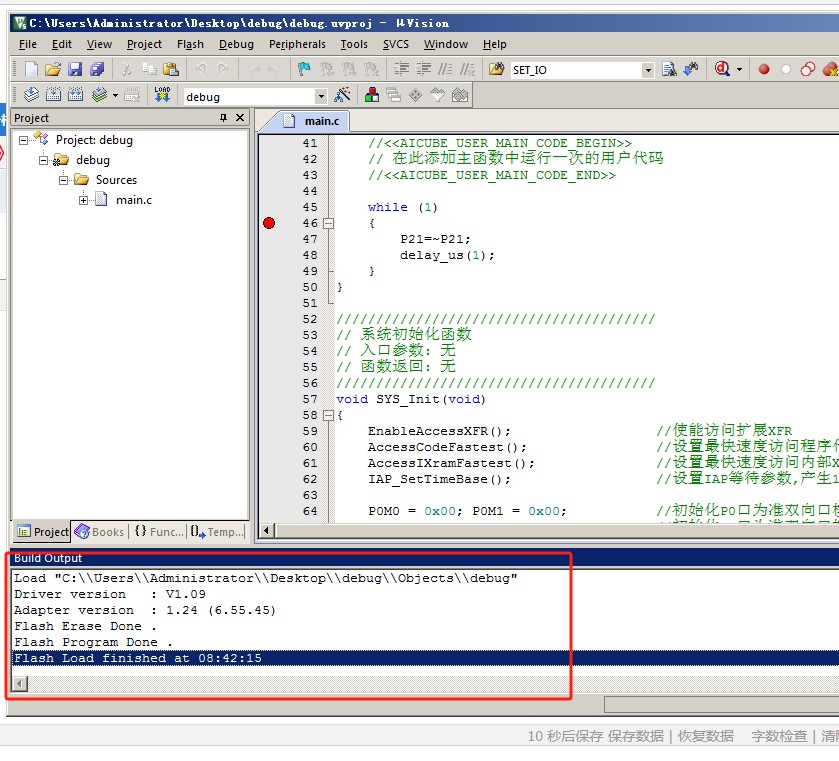Click the Rebuild all target files icon
This screenshot has height=761, width=839.
coord(75,95)
